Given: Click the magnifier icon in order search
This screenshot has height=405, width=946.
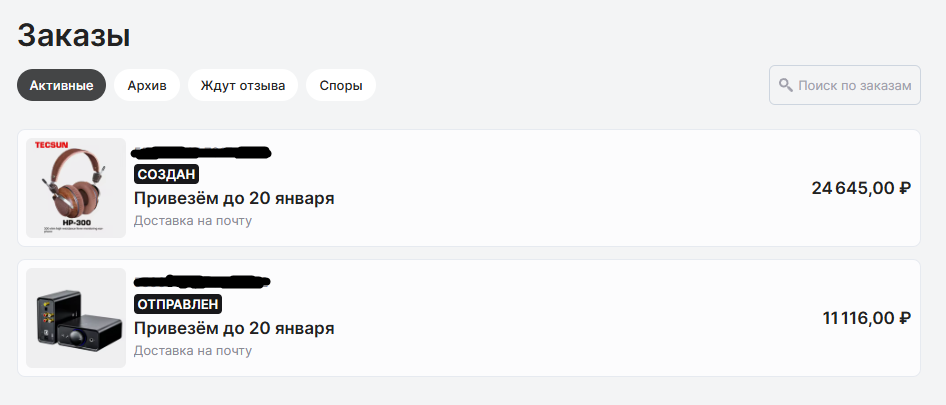Looking at the screenshot, I should 786,85.
